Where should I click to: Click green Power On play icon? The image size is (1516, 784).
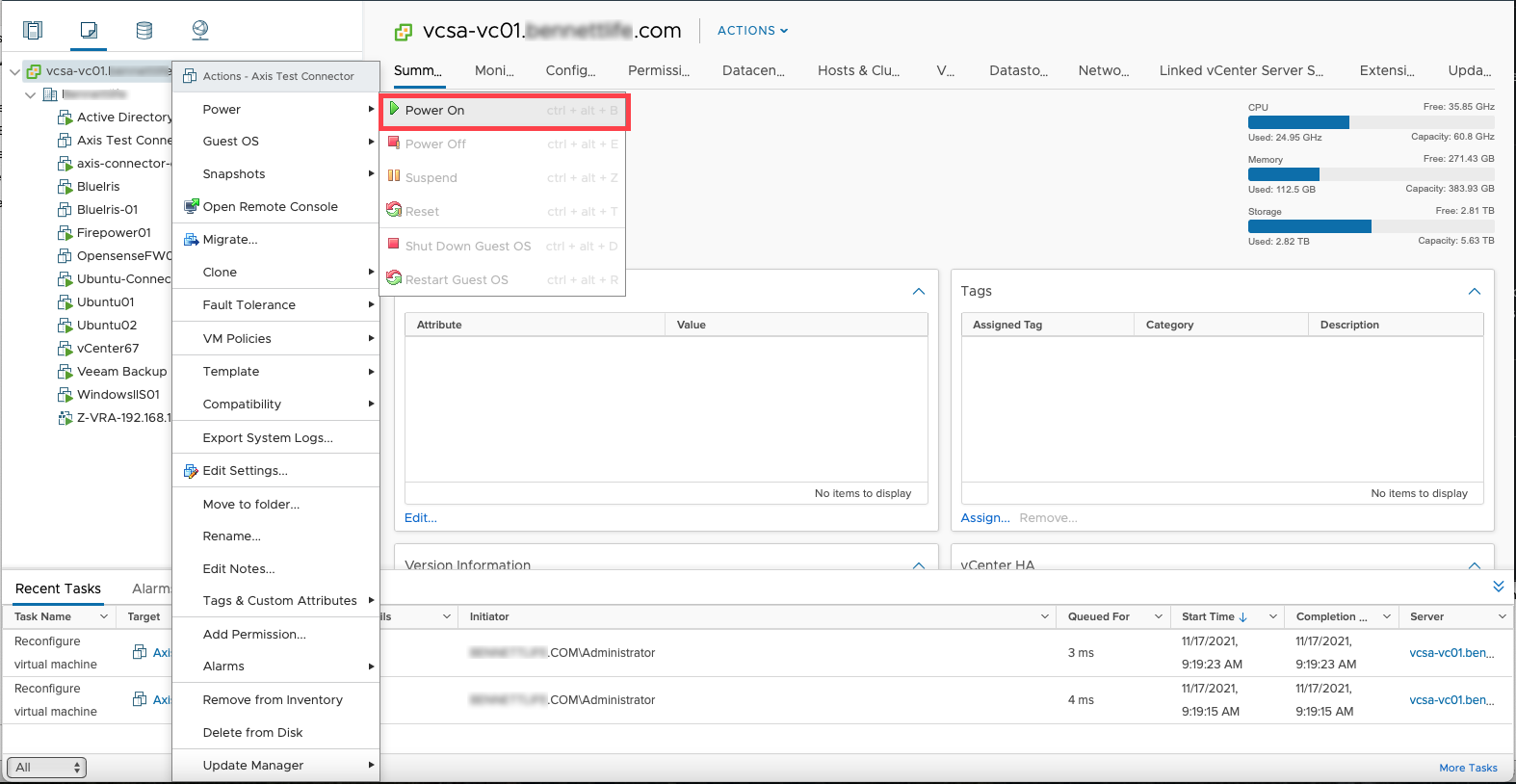[394, 110]
